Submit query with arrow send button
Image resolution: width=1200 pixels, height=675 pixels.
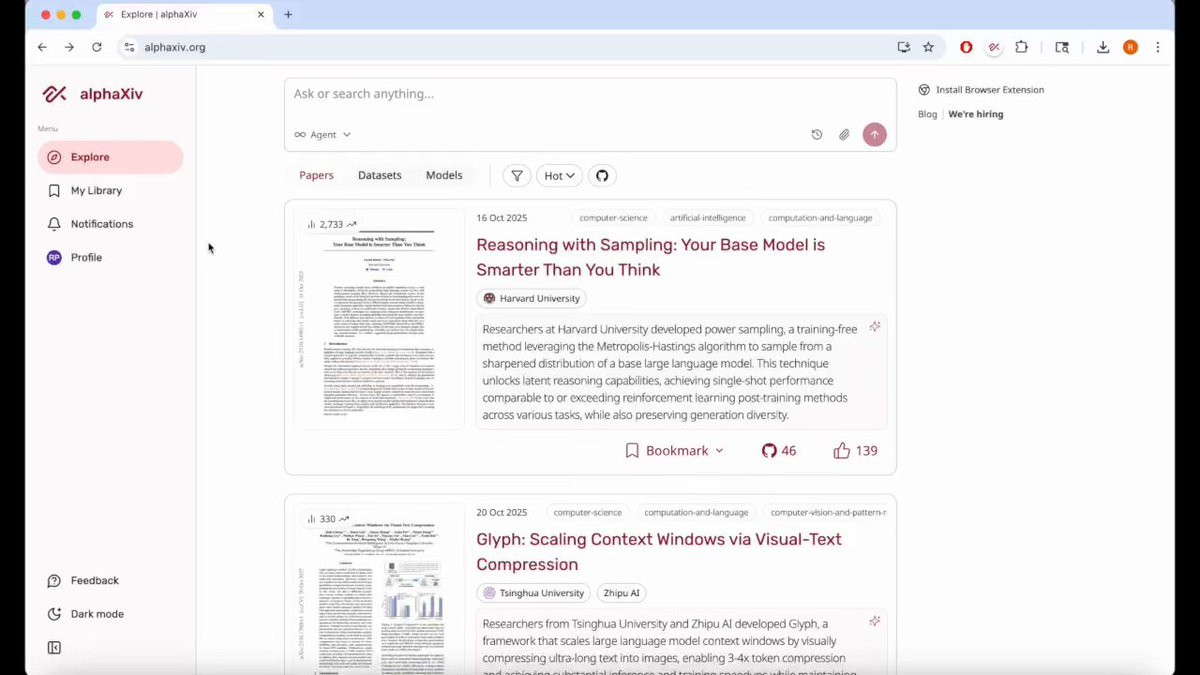pyautogui.click(x=875, y=134)
